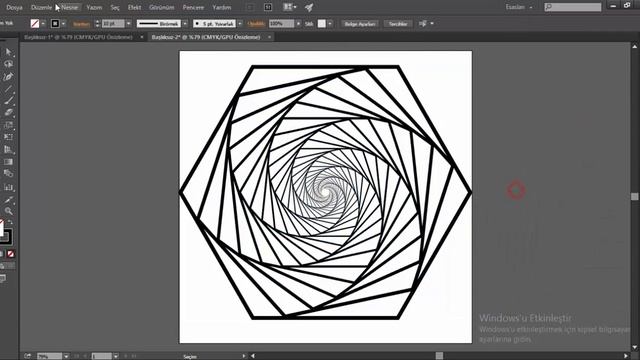Select the Perspective Grid tool
This screenshot has width=640, height=360.
[x=8, y=149]
